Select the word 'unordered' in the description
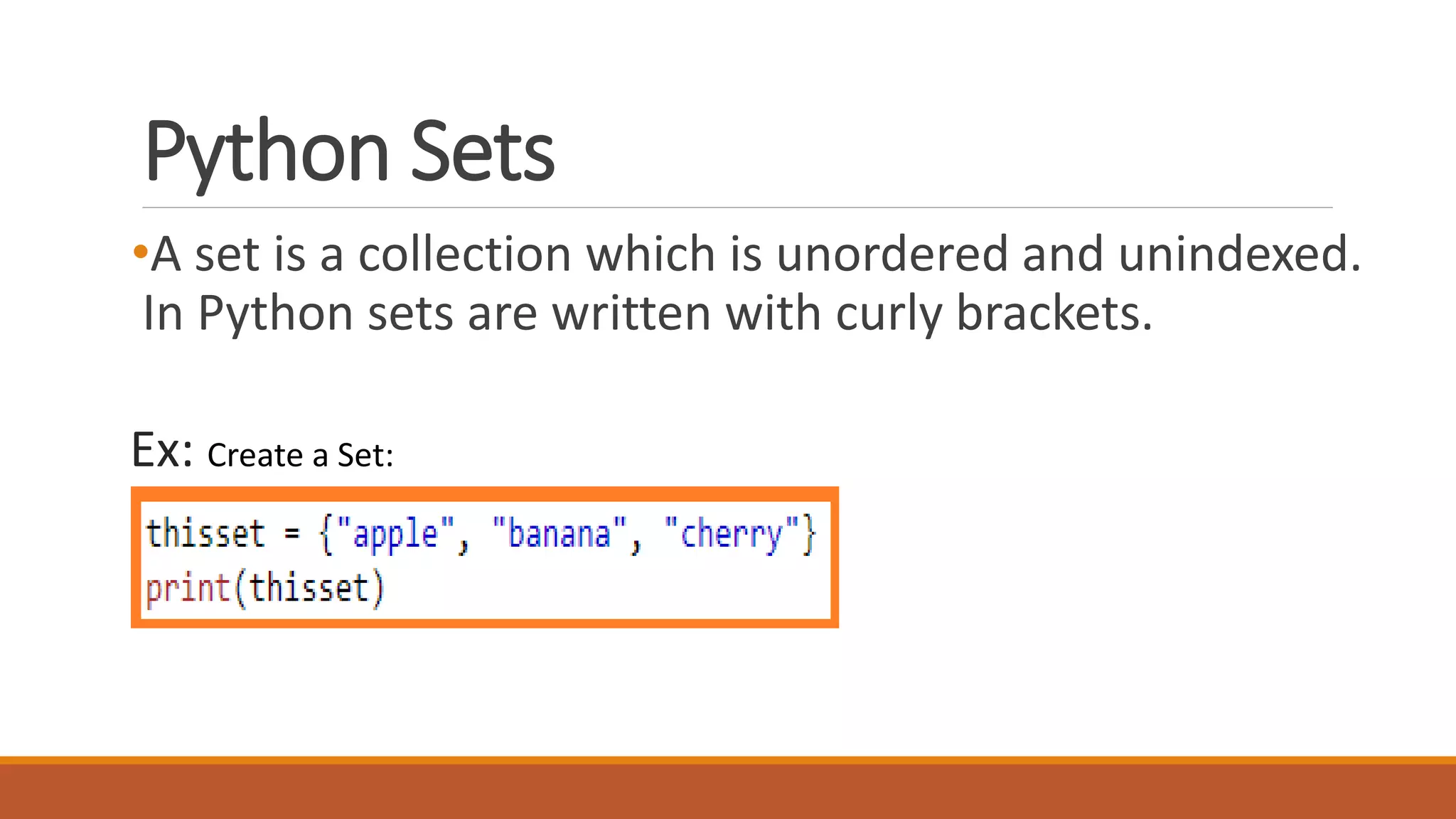This screenshot has width=1456, height=819. 892,254
